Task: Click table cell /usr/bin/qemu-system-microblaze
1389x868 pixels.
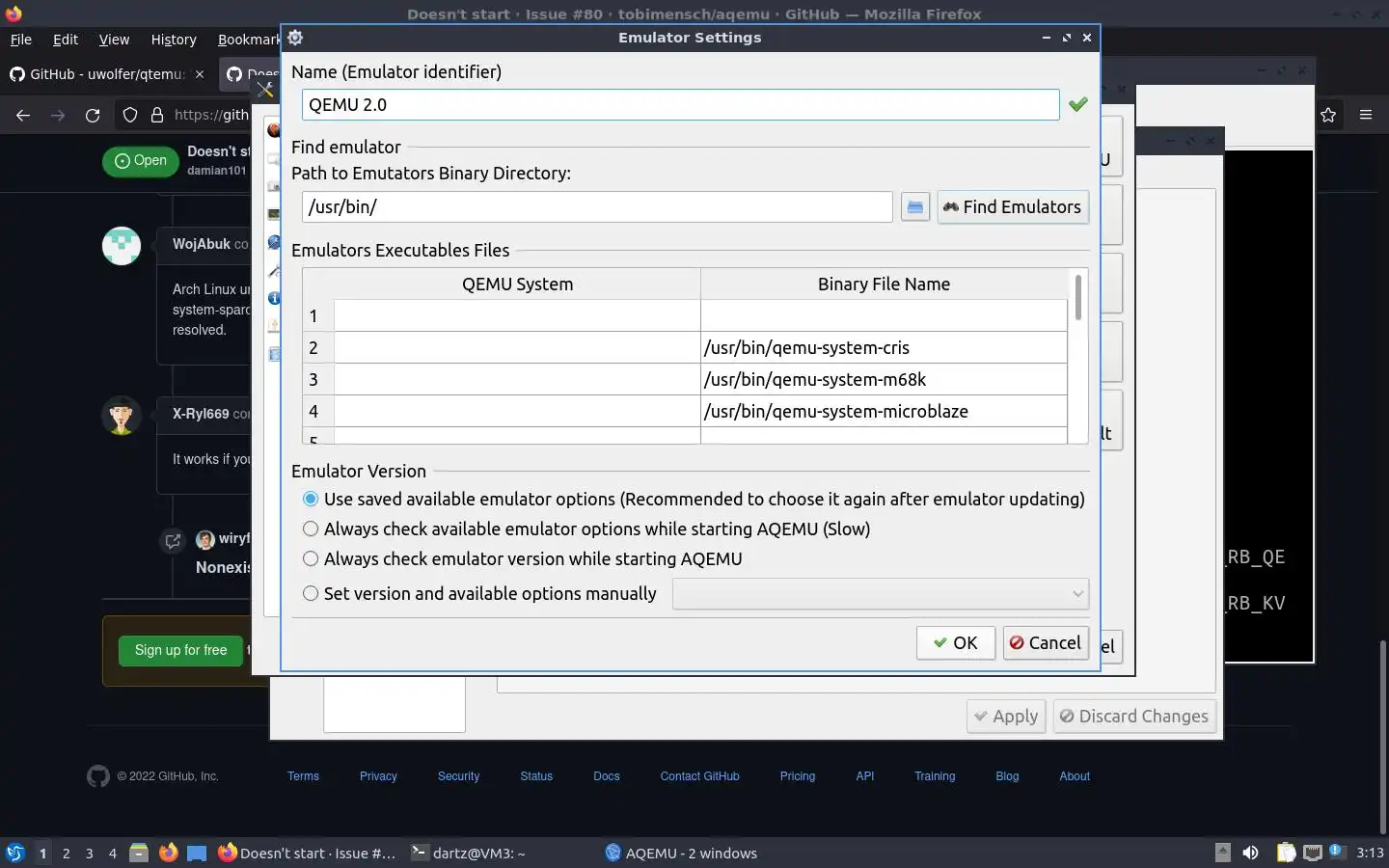Action: 884,411
